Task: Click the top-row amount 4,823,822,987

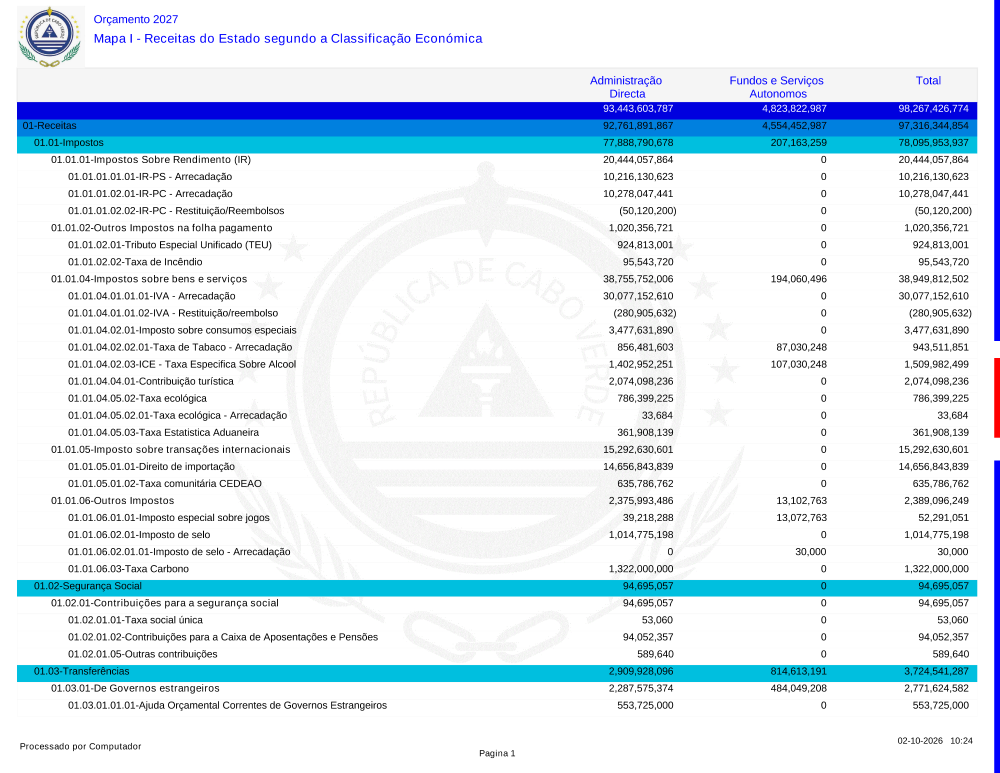Action: coord(794,109)
